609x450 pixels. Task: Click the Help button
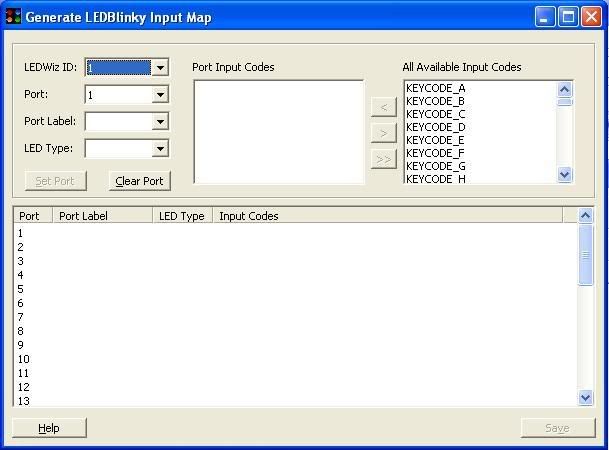tap(49, 428)
